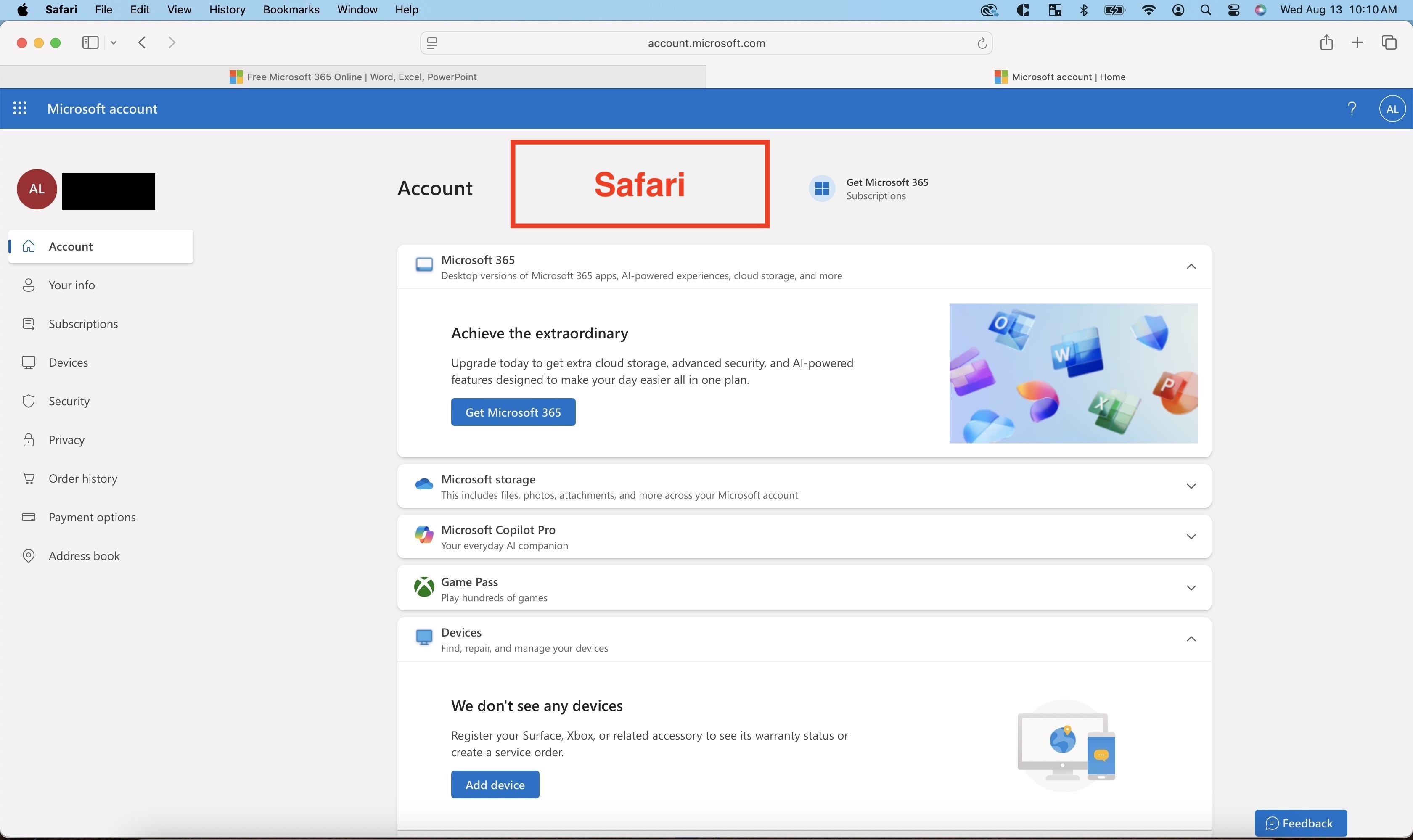The image size is (1413, 840).
Task: Open Order history from the sidebar
Action: tap(82, 478)
